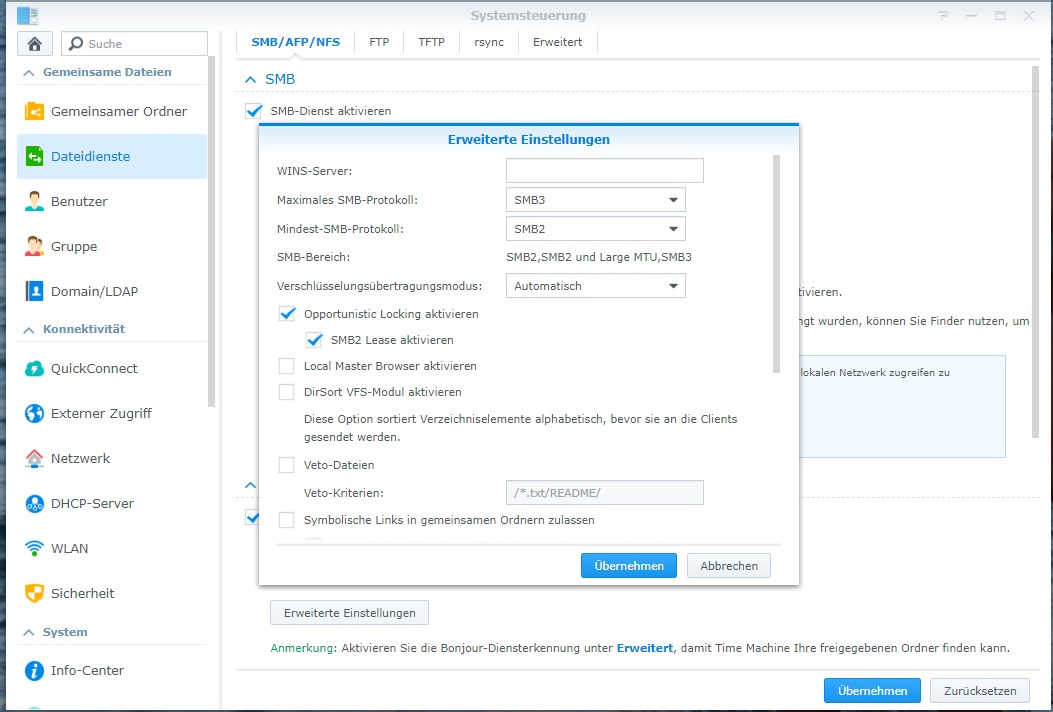Switch to the rsync tab

(x=489, y=42)
